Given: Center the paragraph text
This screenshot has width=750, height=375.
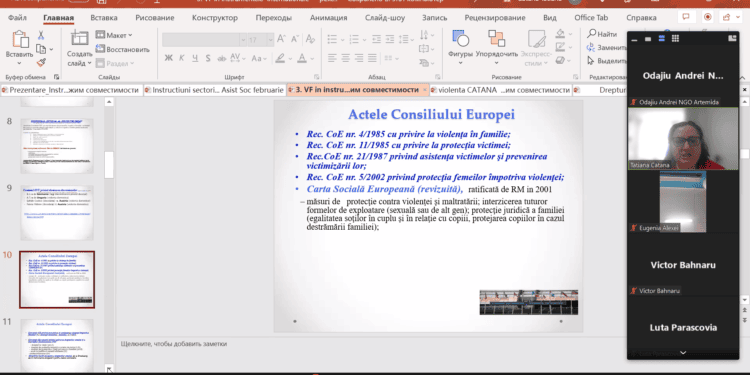Looking at the screenshot, I should tap(345, 58).
